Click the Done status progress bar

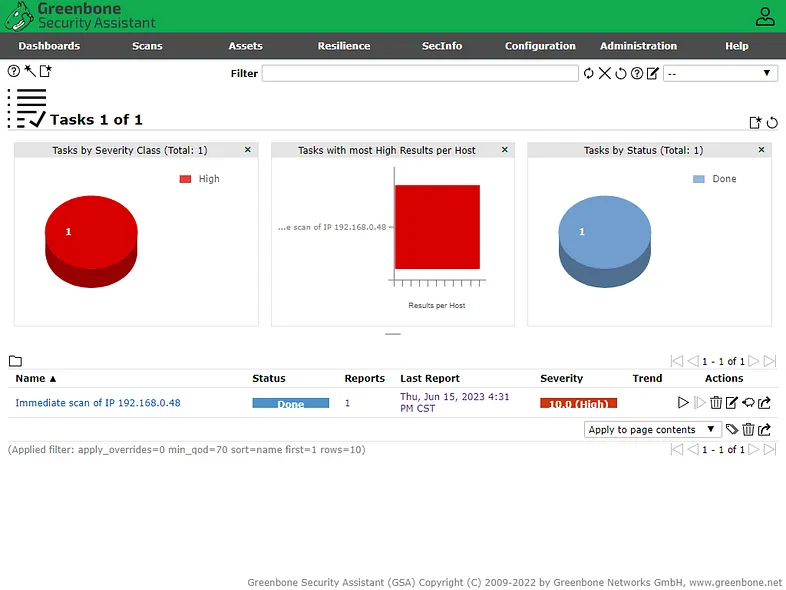click(x=291, y=403)
